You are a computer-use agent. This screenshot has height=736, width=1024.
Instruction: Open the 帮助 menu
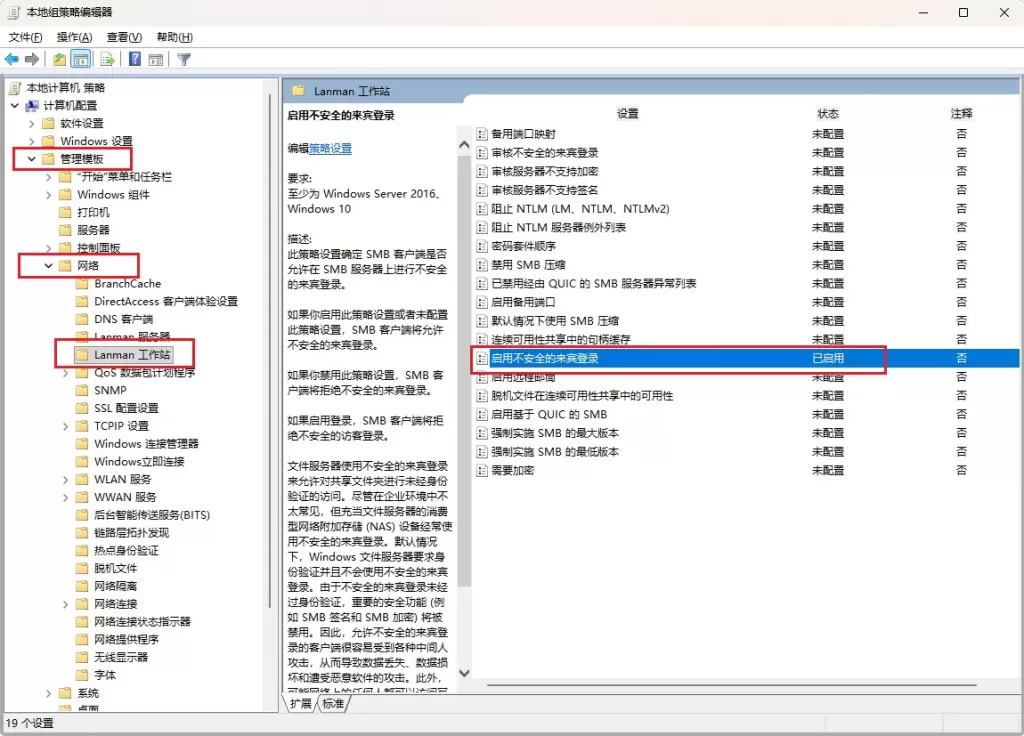point(174,36)
